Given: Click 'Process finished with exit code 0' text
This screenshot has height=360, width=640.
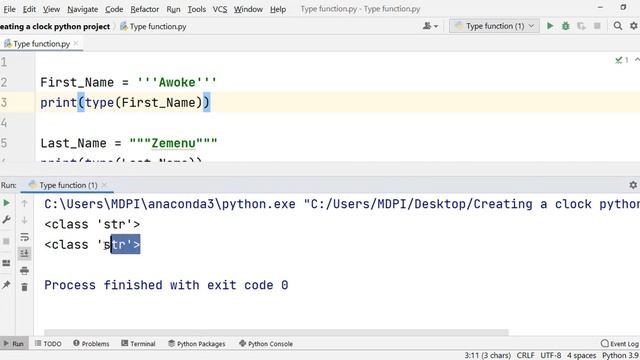Looking at the screenshot, I should pyautogui.click(x=166, y=285).
